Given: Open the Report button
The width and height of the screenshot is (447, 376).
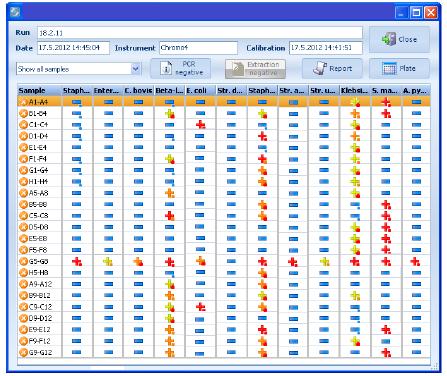Looking at the screenshot, I should point(332,68).
